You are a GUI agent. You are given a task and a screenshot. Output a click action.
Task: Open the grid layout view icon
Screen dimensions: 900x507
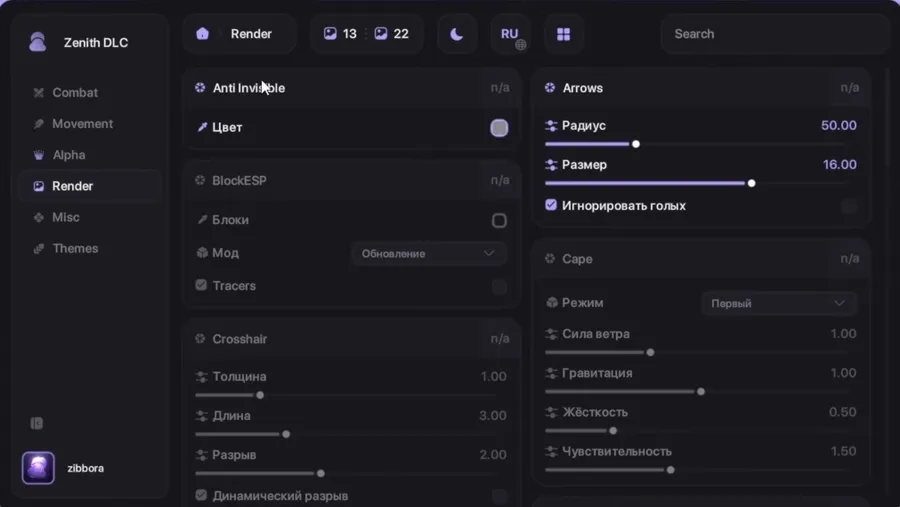pyautogui.click(x=563, y=34)
